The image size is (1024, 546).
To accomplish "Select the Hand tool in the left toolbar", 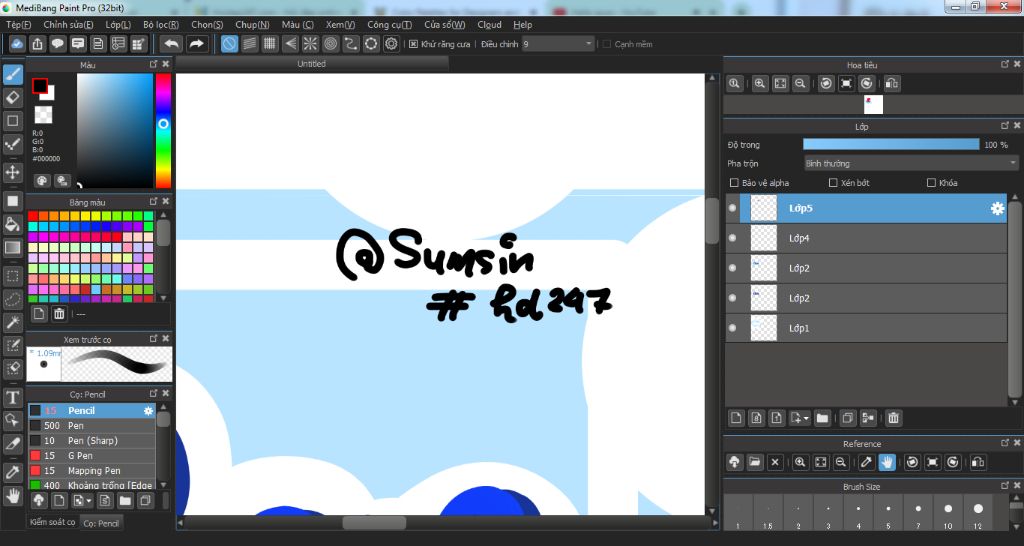I will [12, 496].
